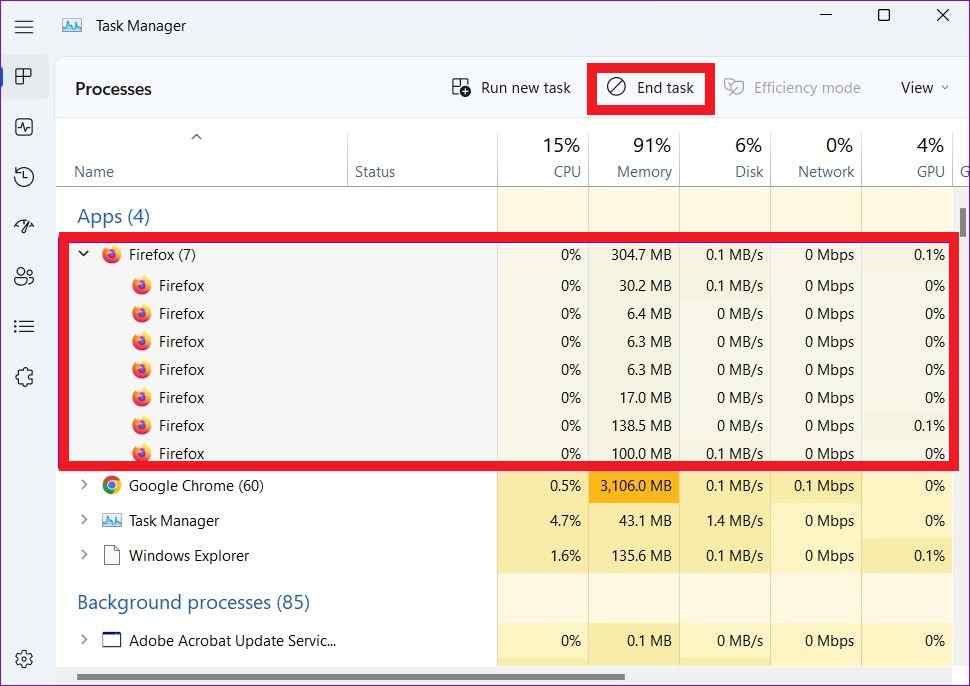
Task: Open the hamburger navigation menu
Action: point(24,27)
